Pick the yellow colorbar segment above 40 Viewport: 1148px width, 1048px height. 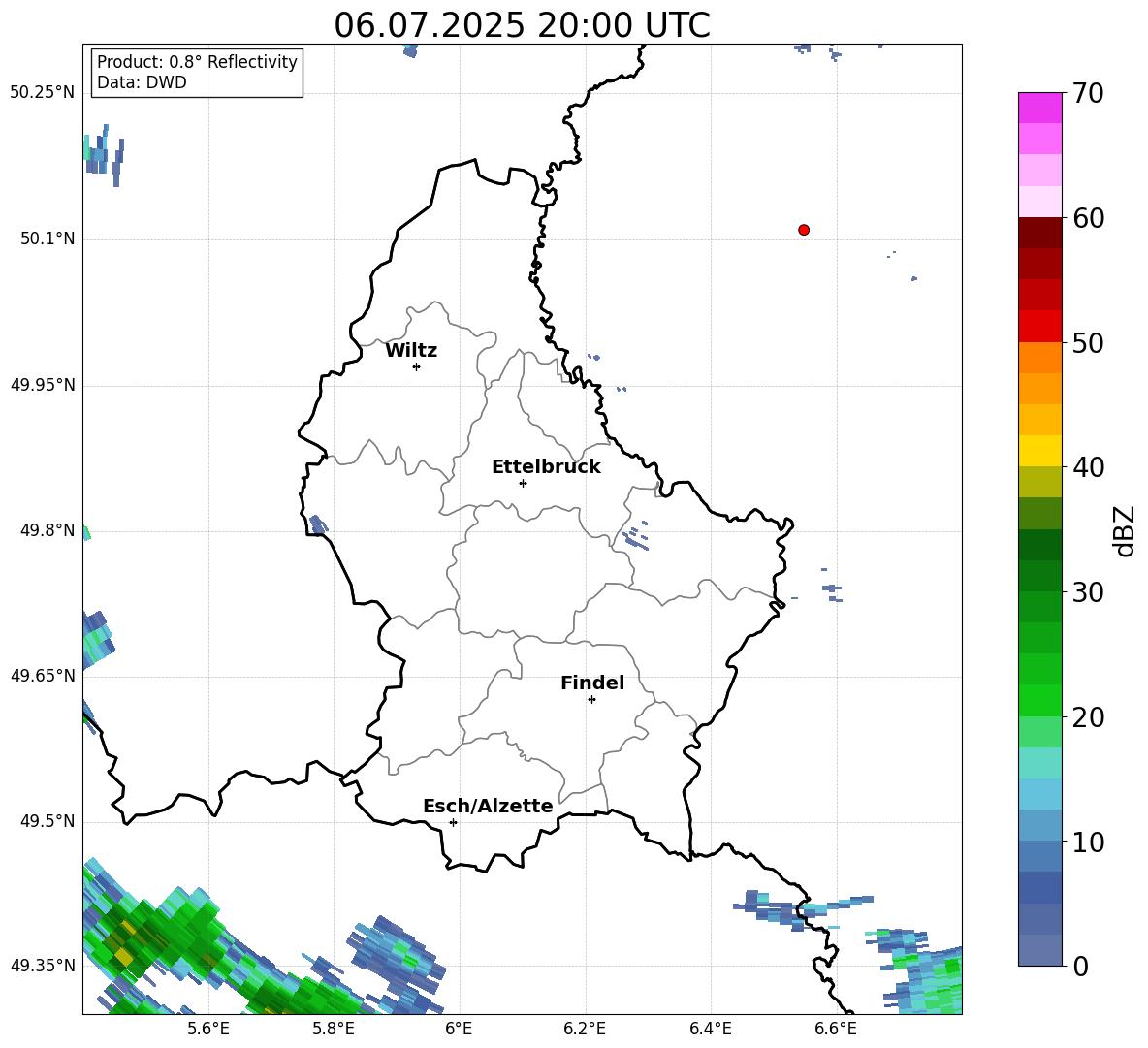(x=1039, y=452)
